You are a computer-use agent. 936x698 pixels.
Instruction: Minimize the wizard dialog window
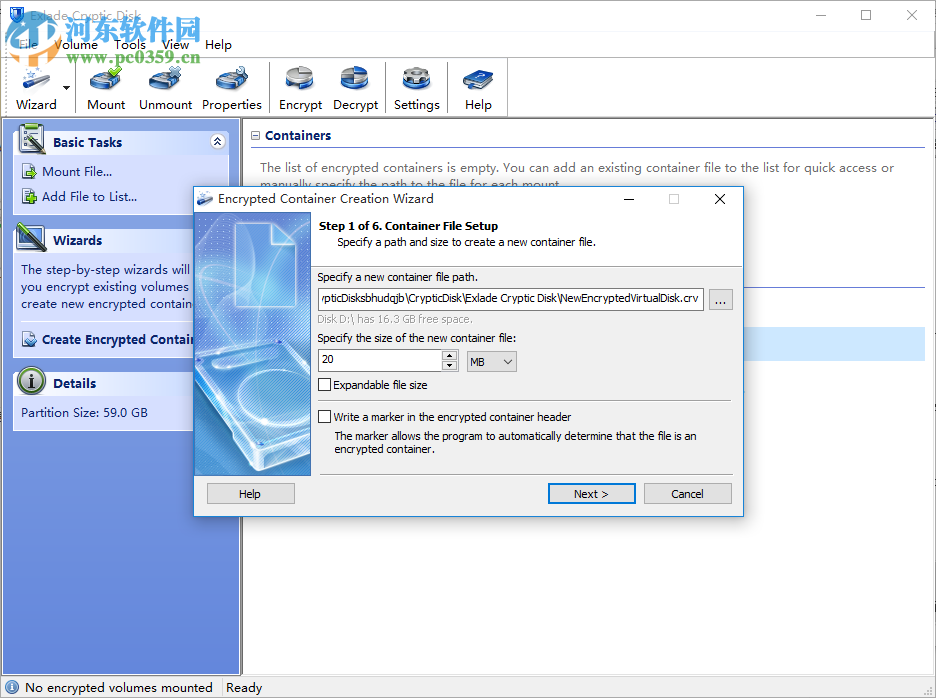click(x=629, y=199)
